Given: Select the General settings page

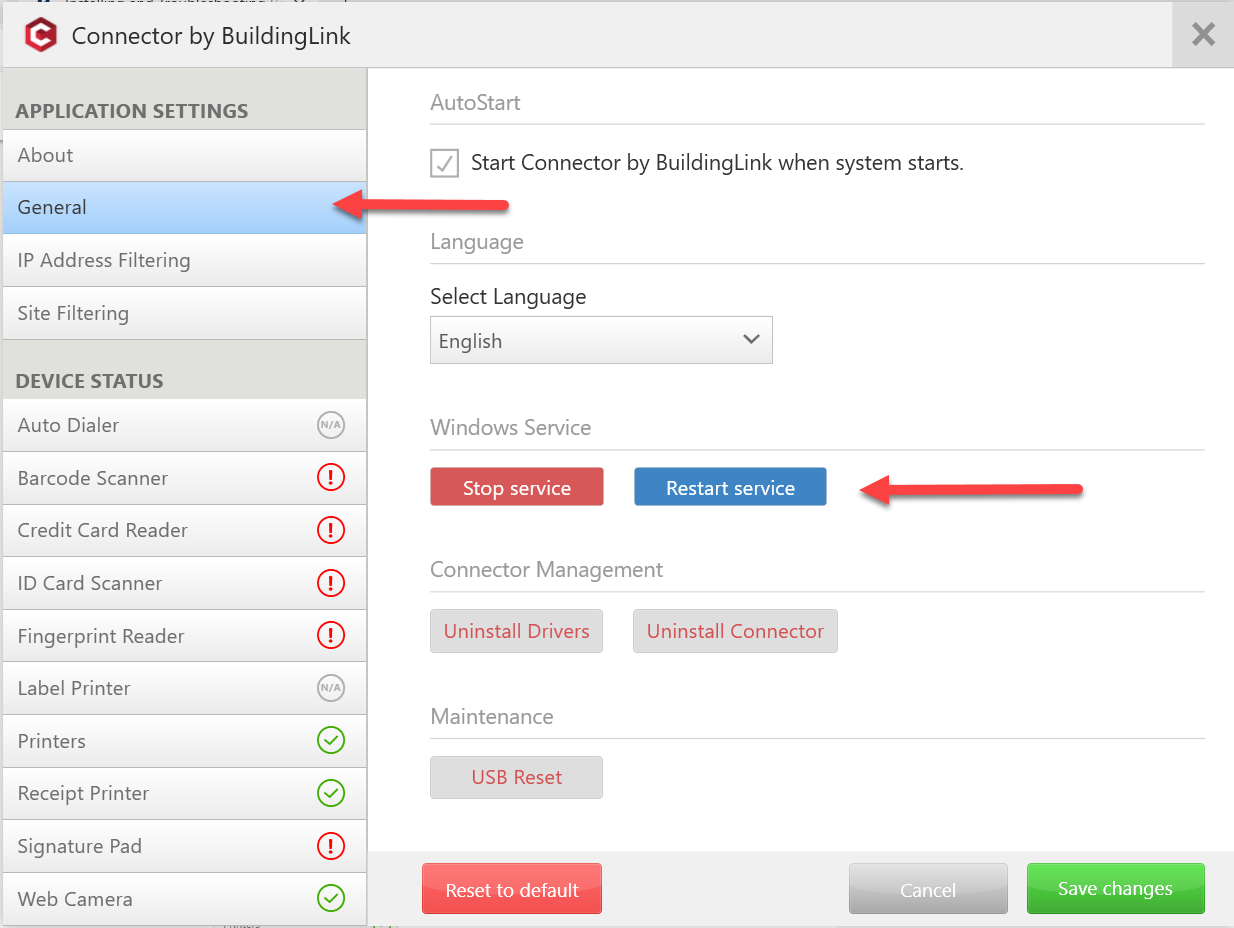Looking at the screenshot, I should click(184, 208).
